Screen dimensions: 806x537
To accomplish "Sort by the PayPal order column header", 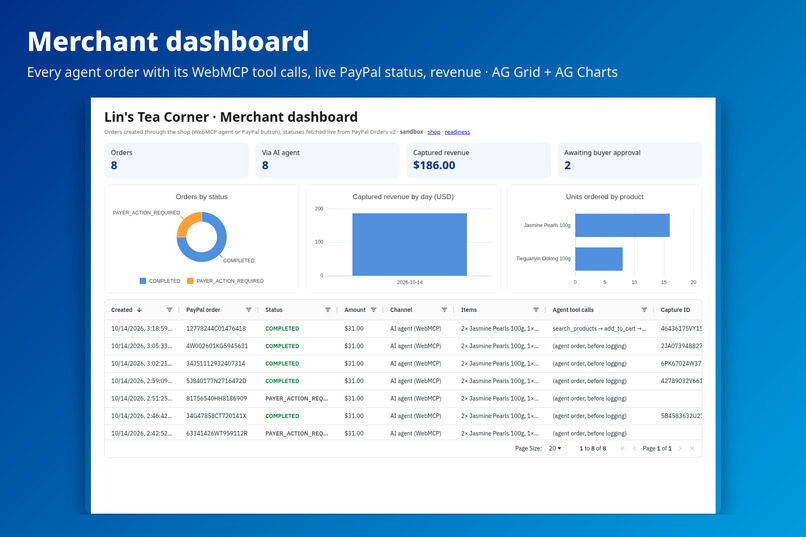I will tap(203, 310).
